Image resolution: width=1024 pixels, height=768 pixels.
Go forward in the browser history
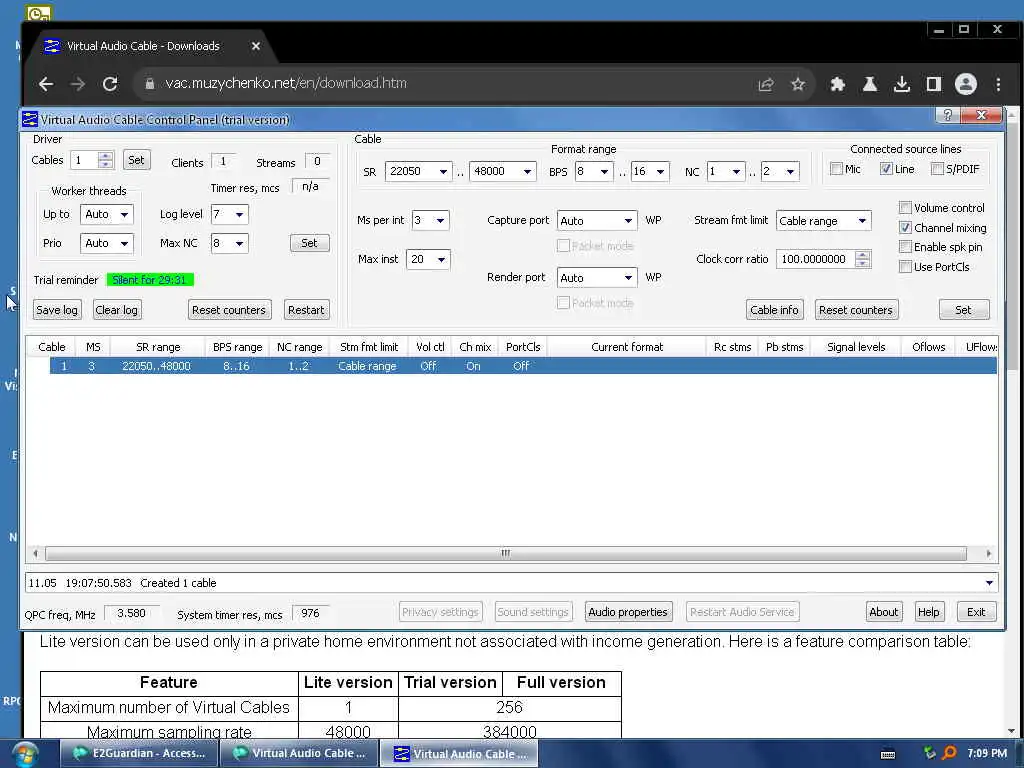[x=78, y=84]
